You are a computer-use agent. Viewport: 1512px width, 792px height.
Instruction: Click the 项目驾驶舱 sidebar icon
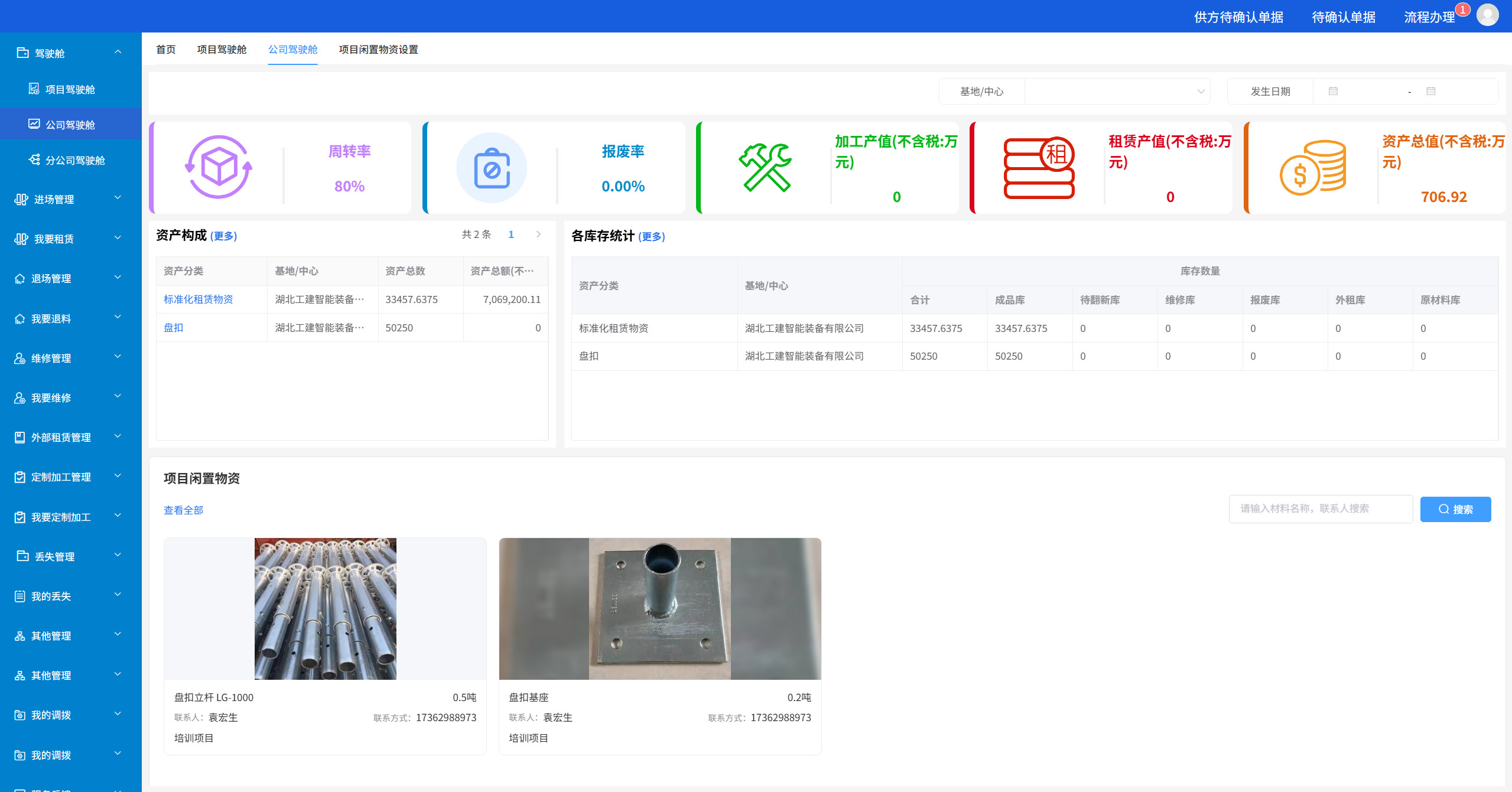point(34,89)
